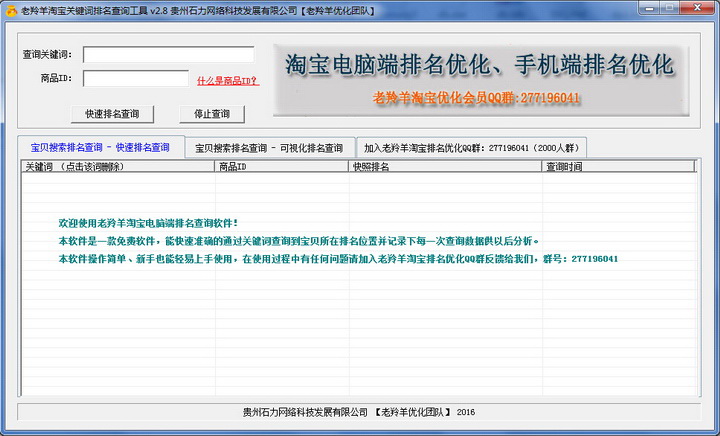Click the 查询关键词 input field

(169, 55)
